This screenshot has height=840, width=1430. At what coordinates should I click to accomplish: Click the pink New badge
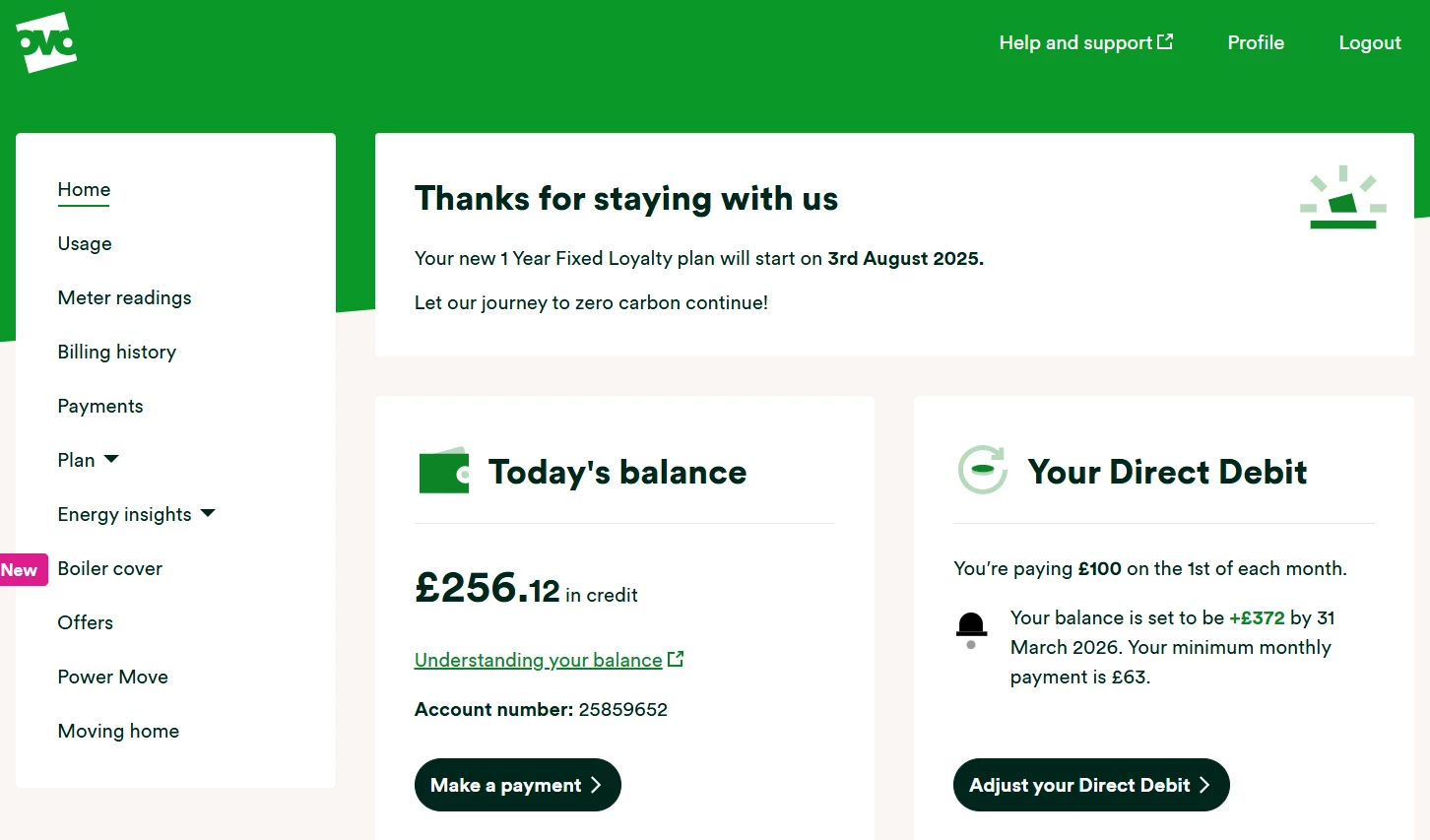(x=20, y=569)
